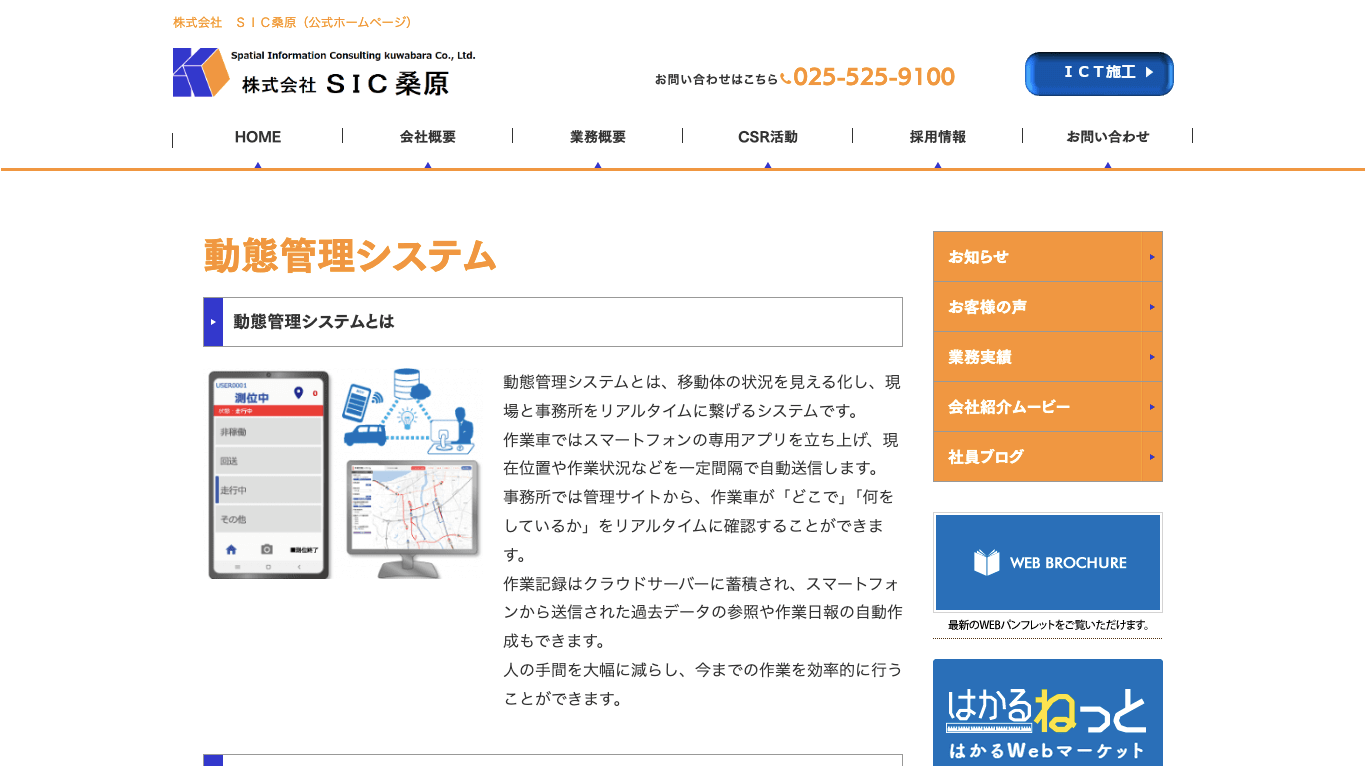This screenshot has width=1365, height=766.
Task: Click the arrow icon on お知らせ sidebar item
Action: (x=1152, y=256)
